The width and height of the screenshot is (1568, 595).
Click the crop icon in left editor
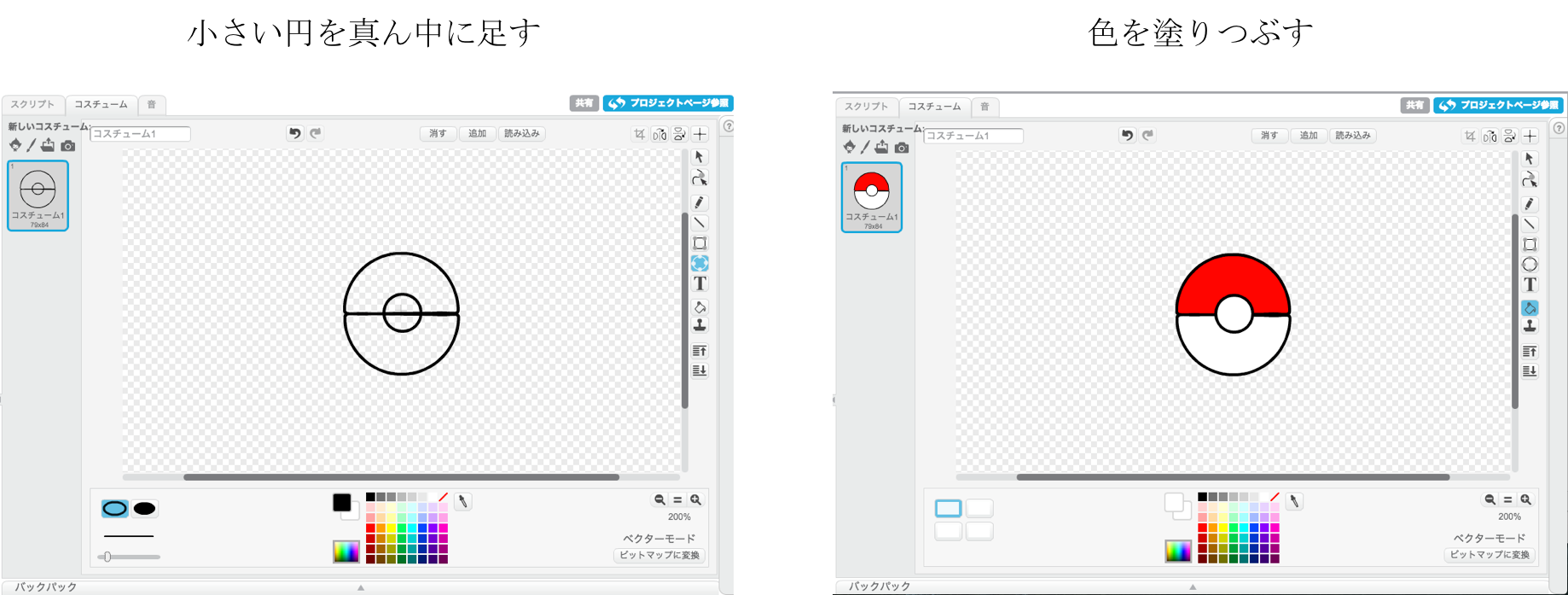click(639, 134)
